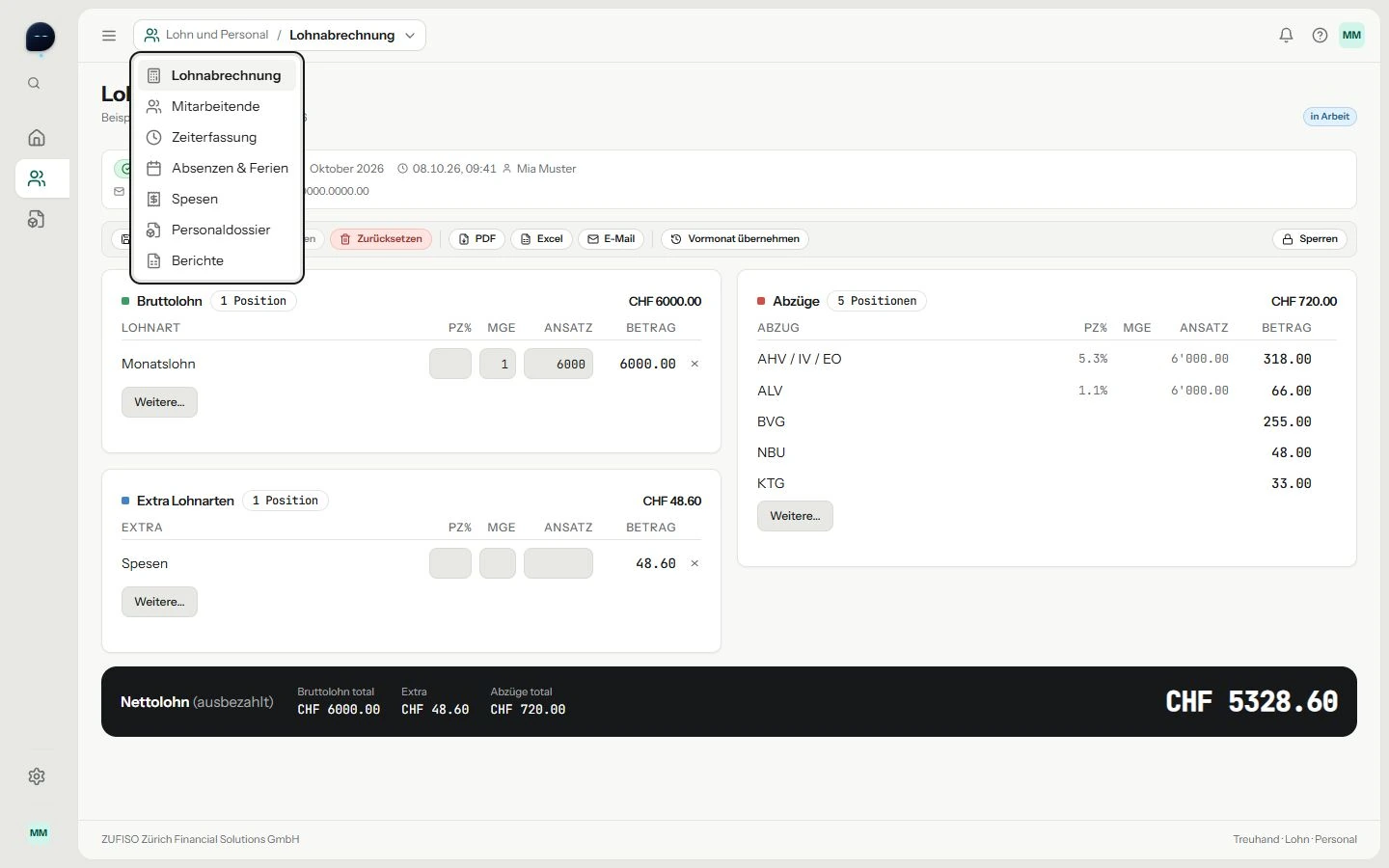Click Weitere... under Extra Lohnarten
1389x868 pixels.
coord(159,602)
